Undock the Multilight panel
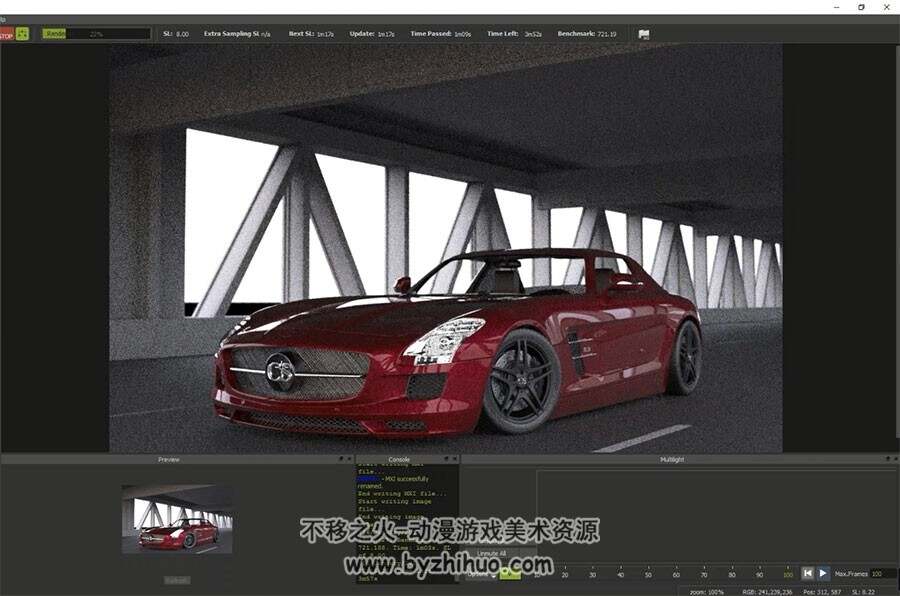This screenshot has height=596, width=900. point(887,459)
